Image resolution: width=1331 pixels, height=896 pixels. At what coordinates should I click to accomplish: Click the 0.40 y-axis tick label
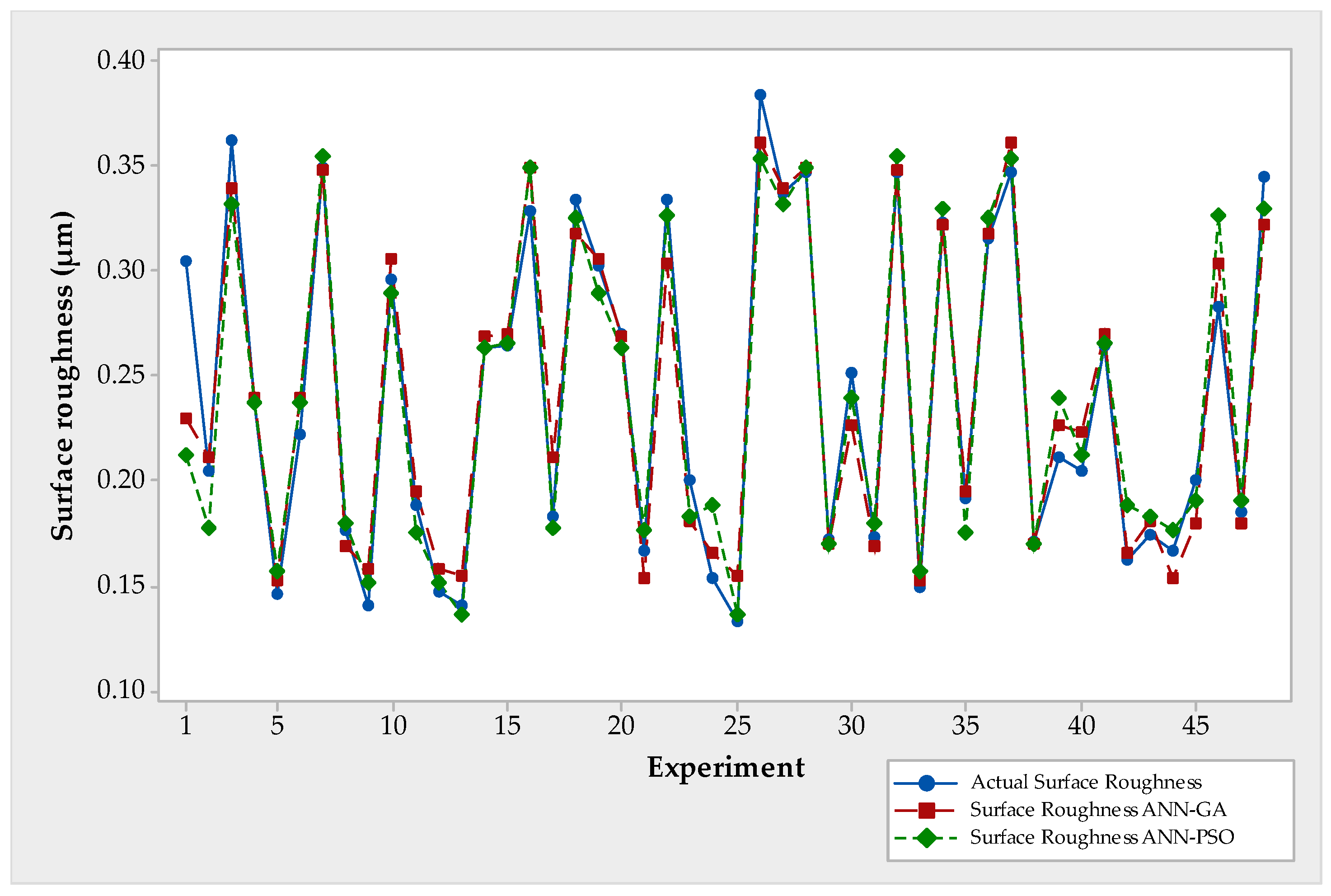click(121, 60)
